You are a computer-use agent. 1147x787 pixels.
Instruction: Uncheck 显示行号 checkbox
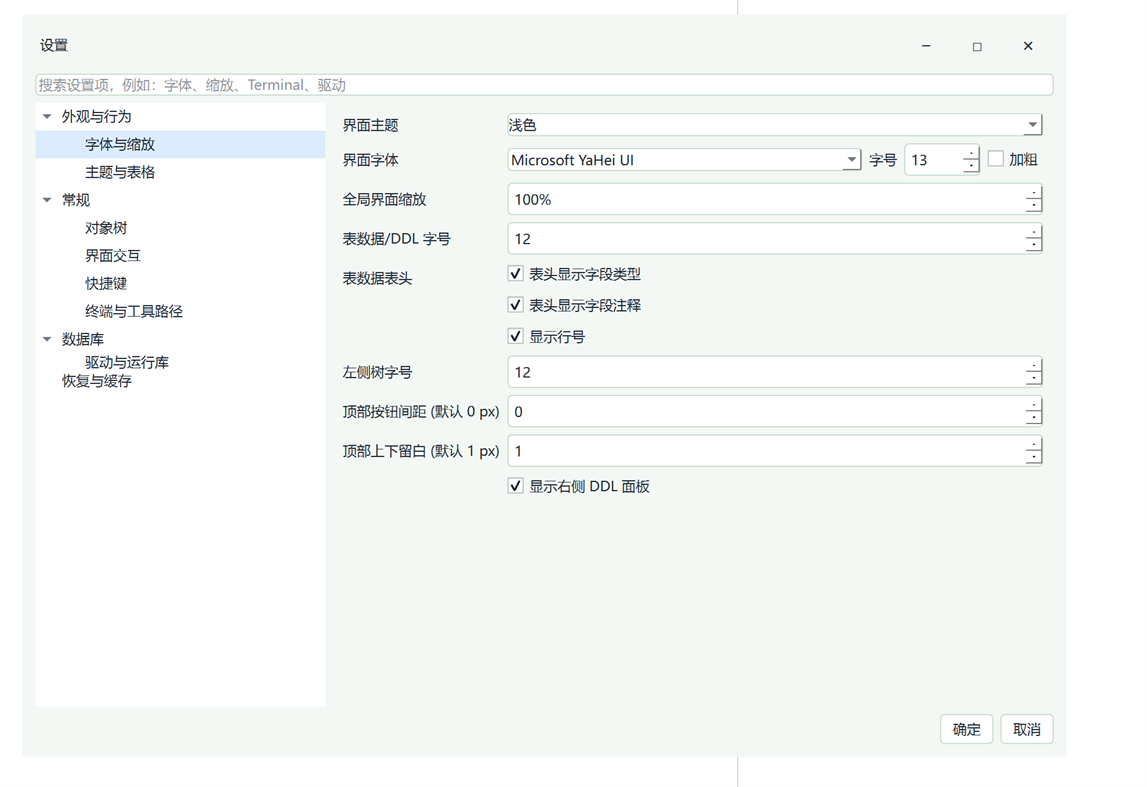click(x=516, y=336)
